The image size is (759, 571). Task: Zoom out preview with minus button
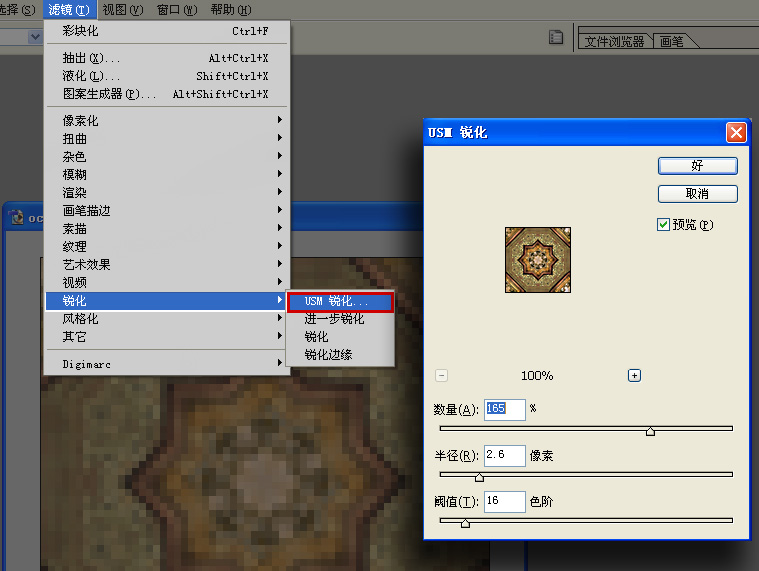pyautogui.click(x=441, y=376)
